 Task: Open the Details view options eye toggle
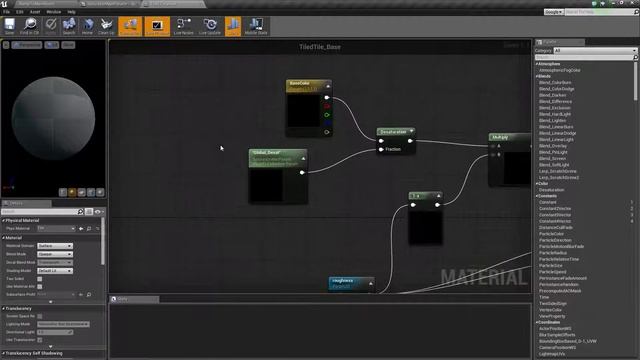tap(99, 211)
